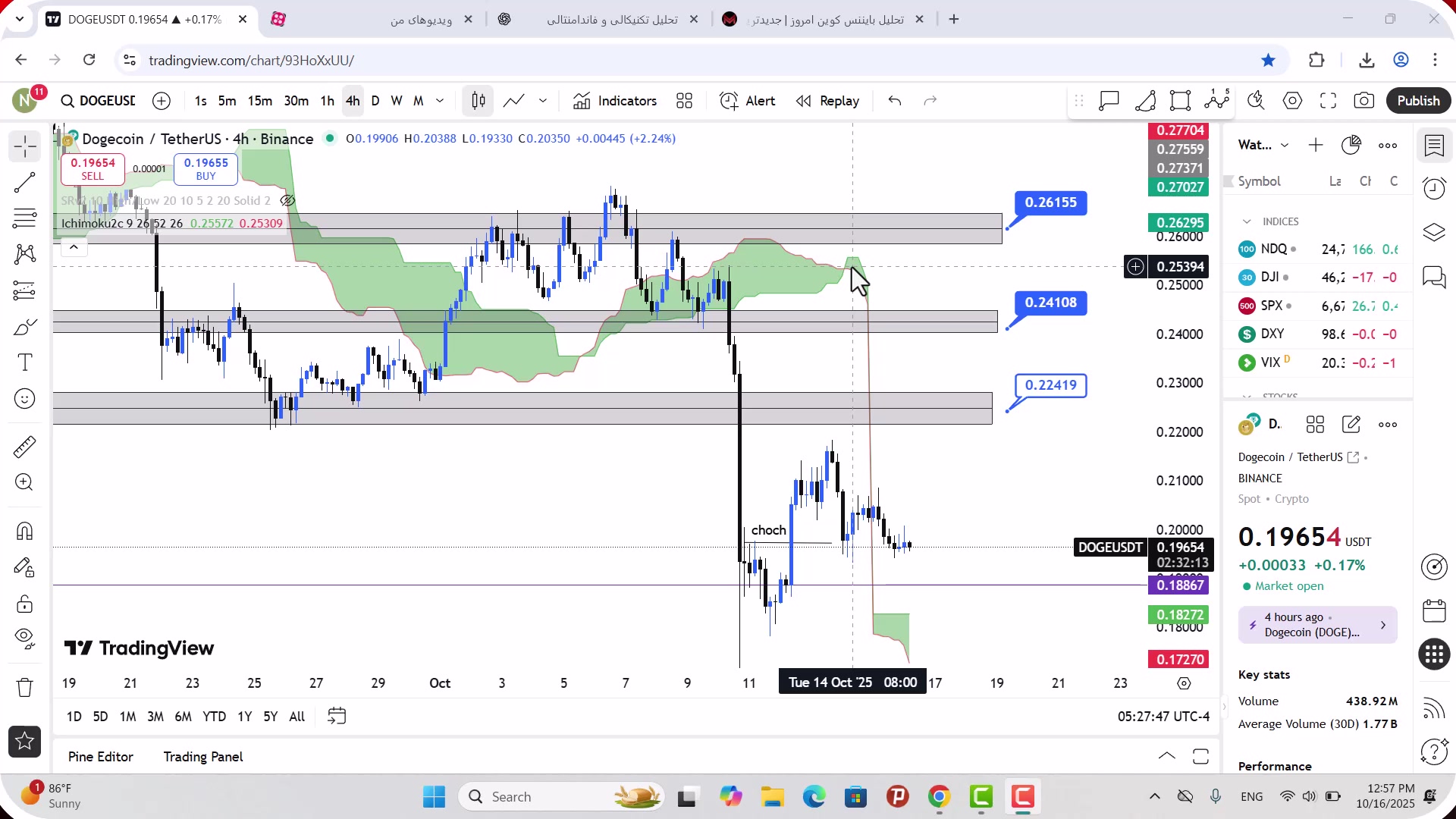
Task: Undo the last chart action
Action: [x=895, y=101]
